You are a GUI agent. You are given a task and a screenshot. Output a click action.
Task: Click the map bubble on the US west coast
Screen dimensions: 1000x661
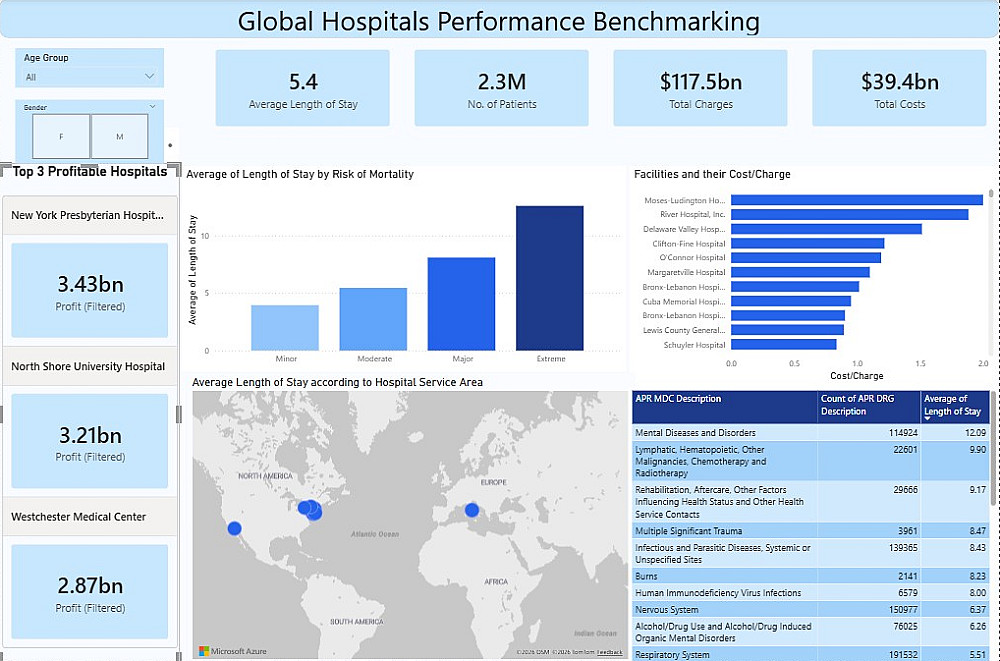pyautogui.click(x=235, y=528)
